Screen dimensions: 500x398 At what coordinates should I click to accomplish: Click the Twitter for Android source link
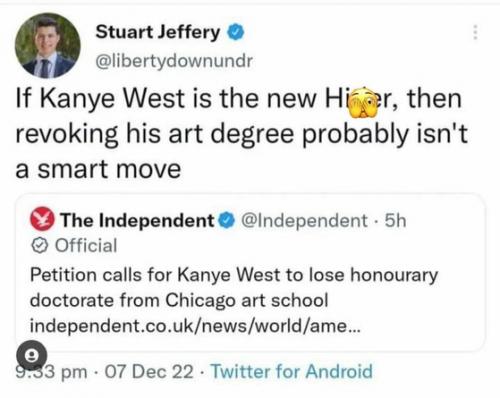(x=292, y=371)
